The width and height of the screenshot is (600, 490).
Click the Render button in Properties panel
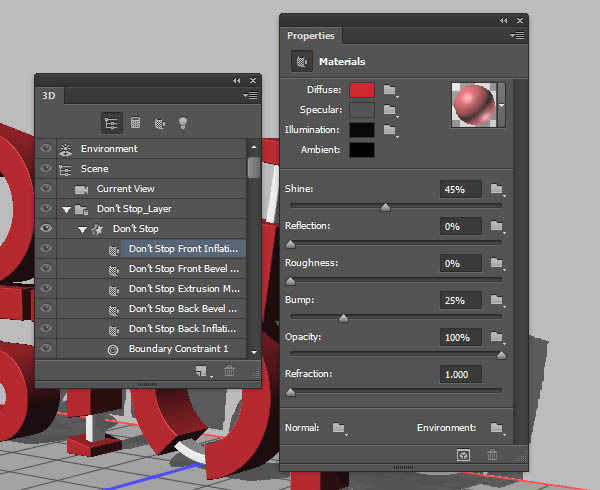[463, 455]
